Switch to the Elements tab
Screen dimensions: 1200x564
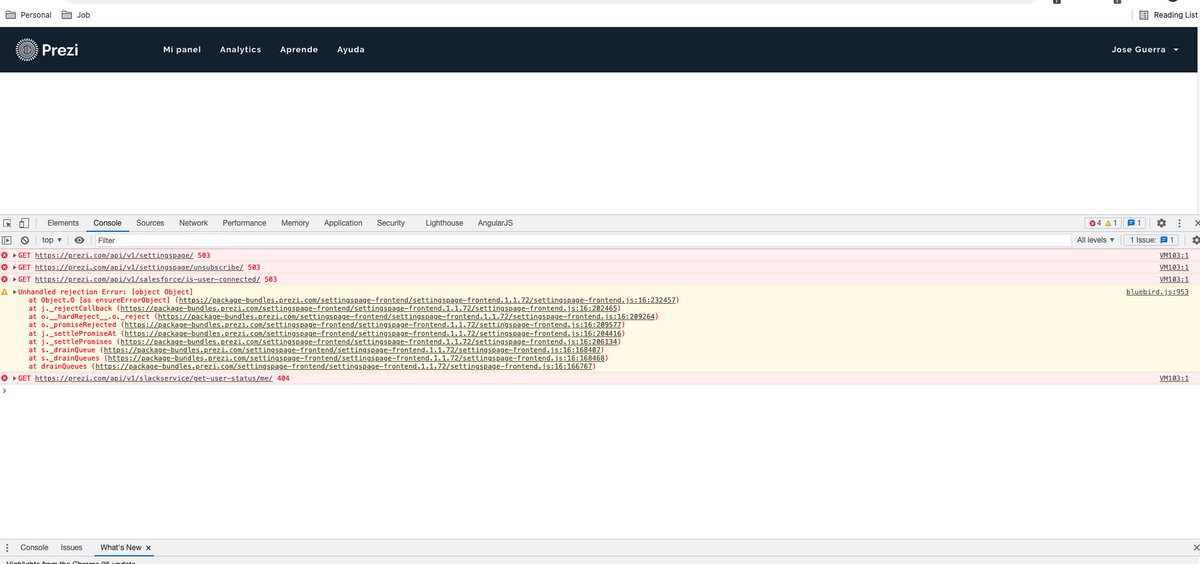point(63,223)
